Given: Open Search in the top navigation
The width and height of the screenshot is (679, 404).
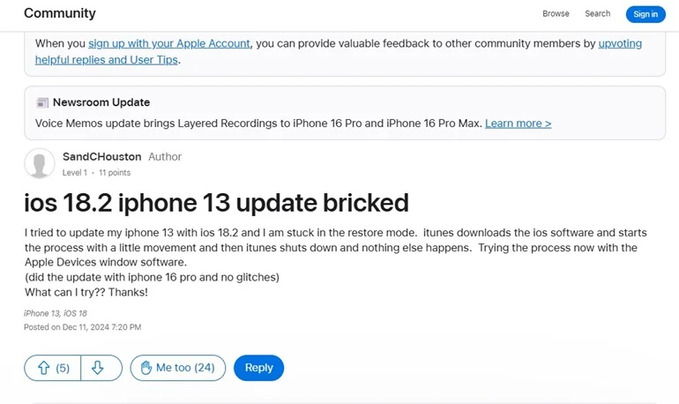Looking at the screenshot, I should click(598, 14).
